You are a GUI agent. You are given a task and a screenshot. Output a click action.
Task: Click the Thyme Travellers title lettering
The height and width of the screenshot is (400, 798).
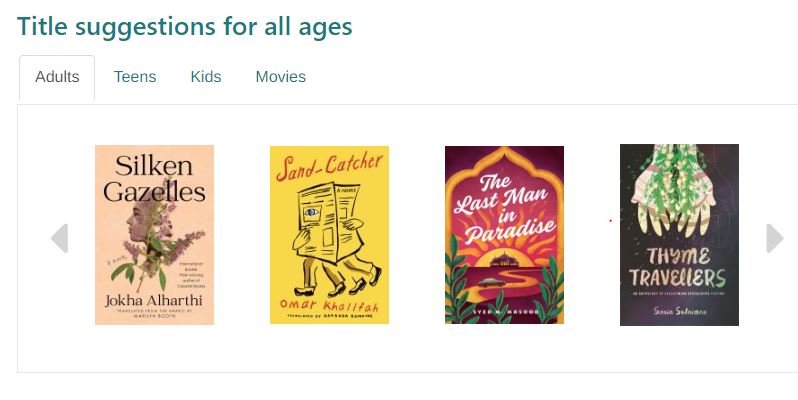point(677,268)
